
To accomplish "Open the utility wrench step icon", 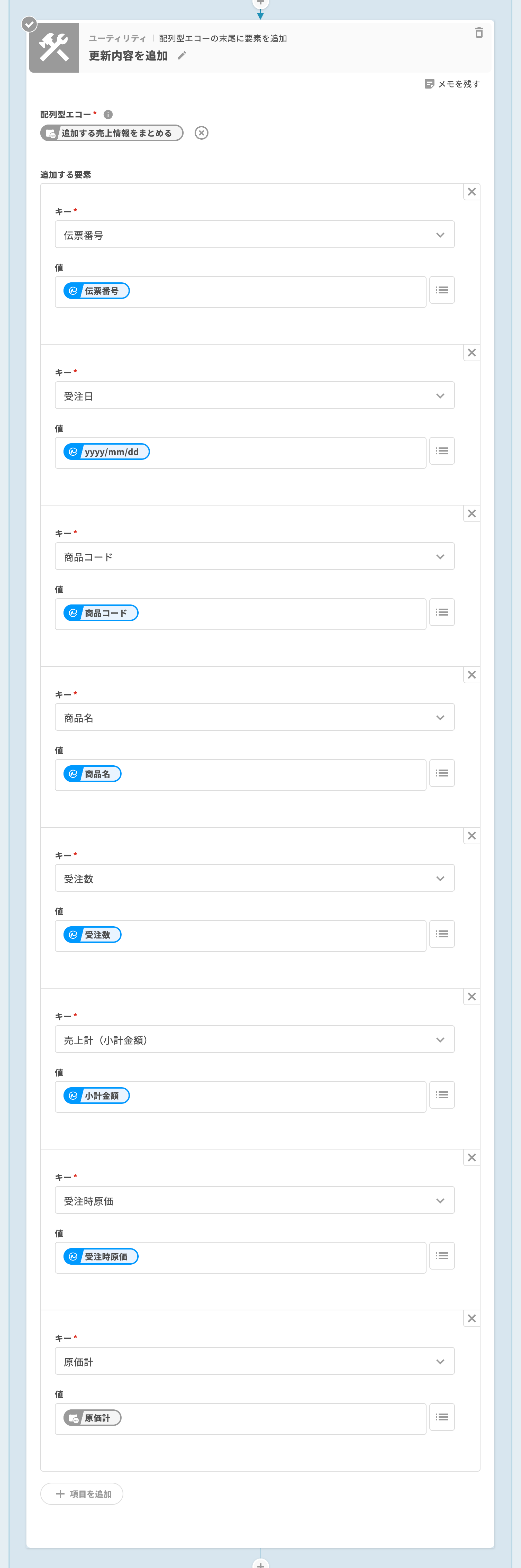I will (54, 47).
